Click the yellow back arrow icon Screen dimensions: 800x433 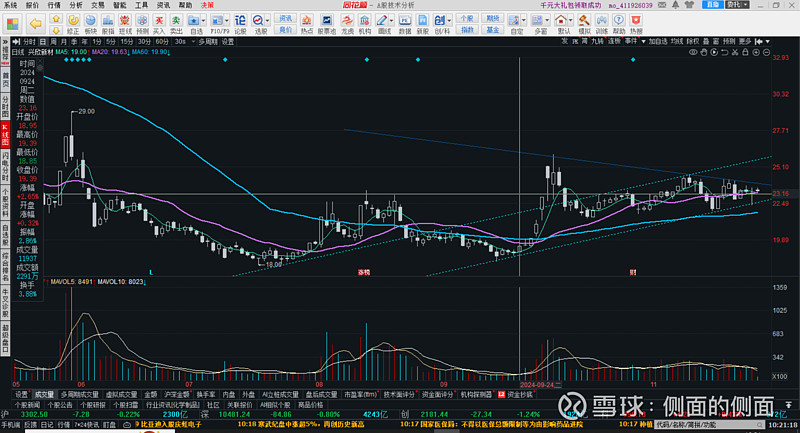tap(35, 23)
